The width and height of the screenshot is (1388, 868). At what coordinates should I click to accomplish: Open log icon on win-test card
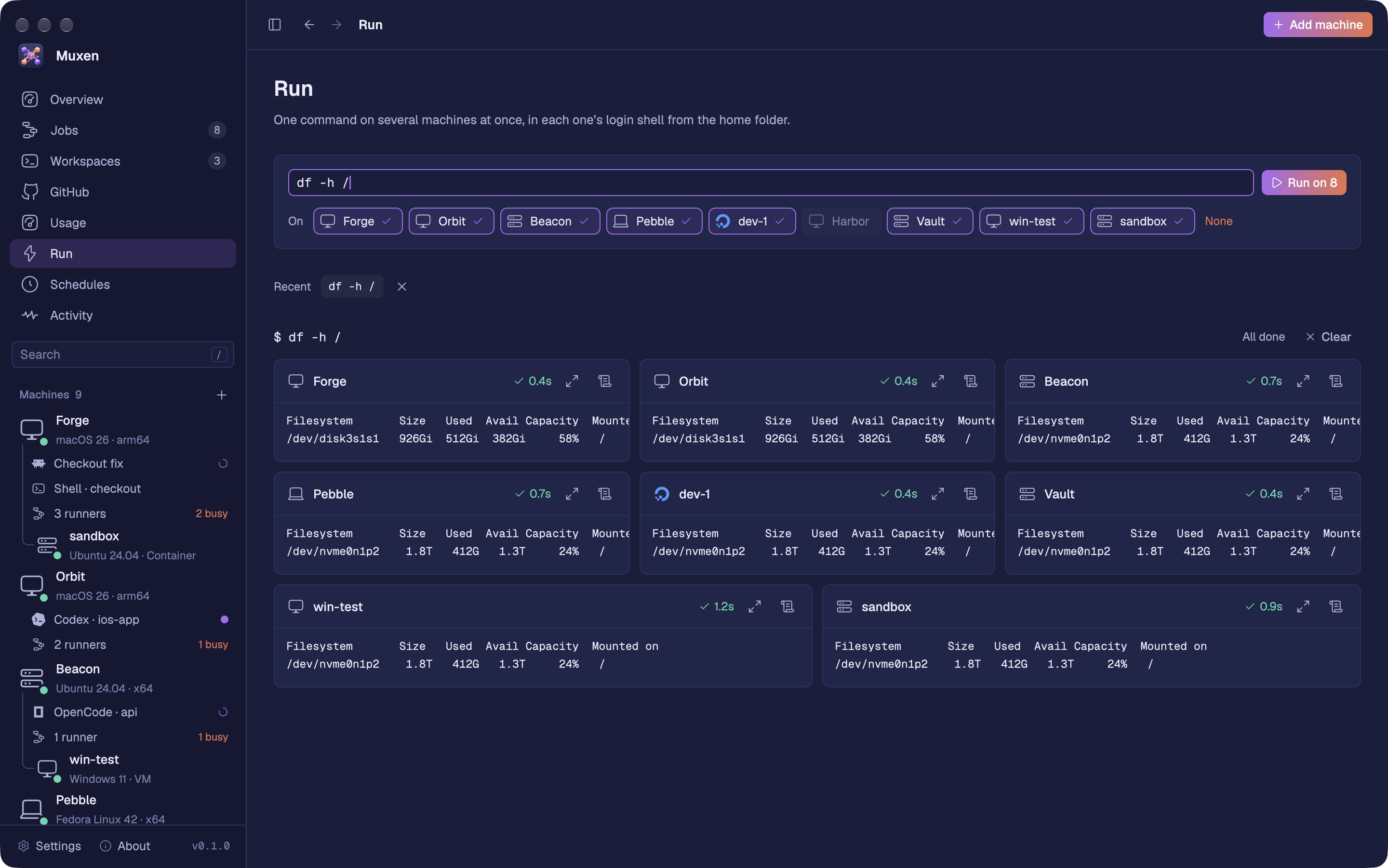click(x=787, y=606)
